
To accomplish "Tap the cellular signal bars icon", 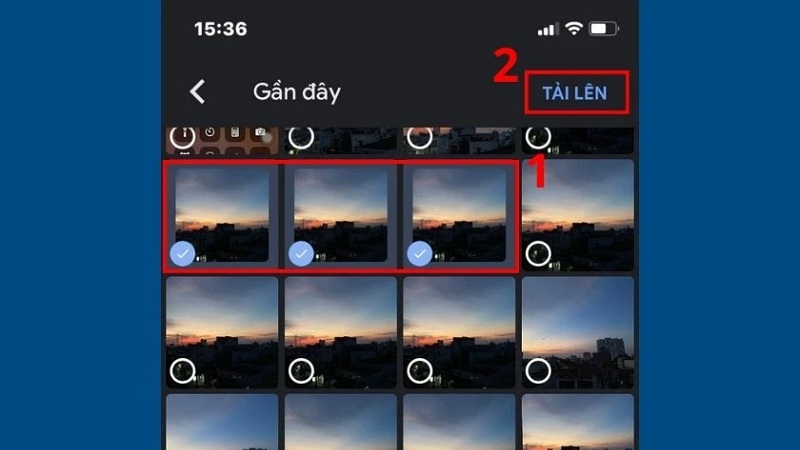I will coord(548,30).
